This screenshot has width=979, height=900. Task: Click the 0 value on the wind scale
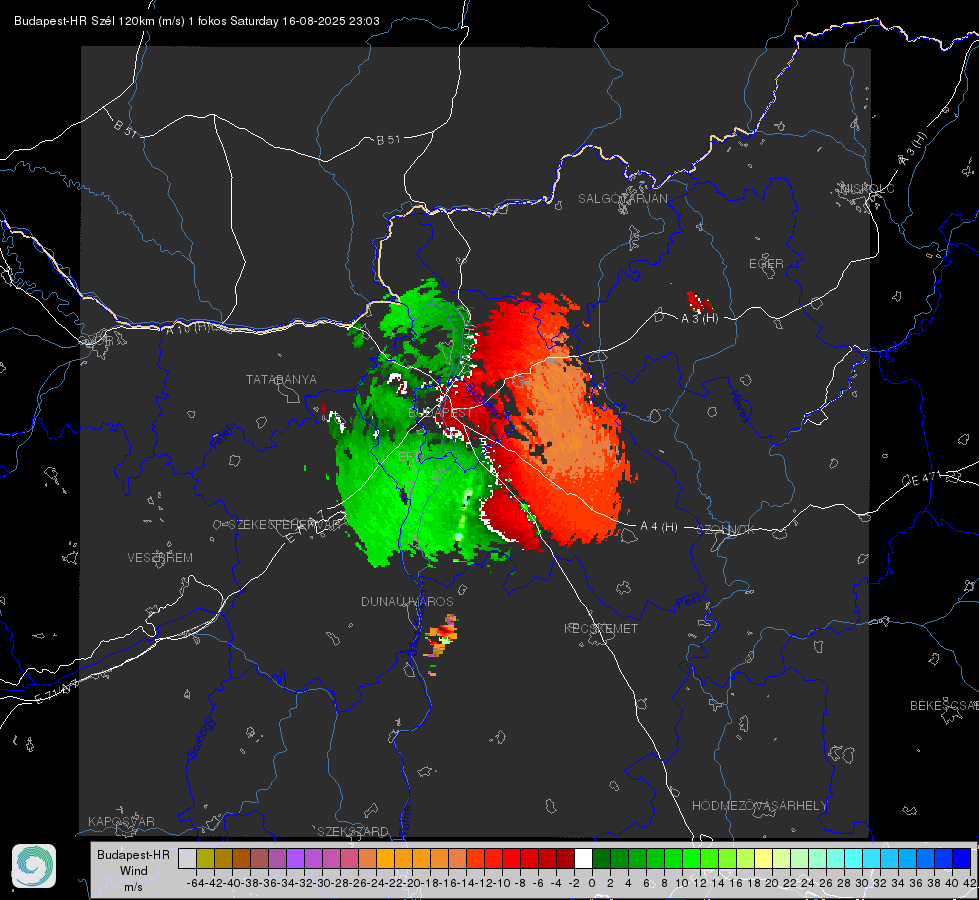(x=592, y=883)
